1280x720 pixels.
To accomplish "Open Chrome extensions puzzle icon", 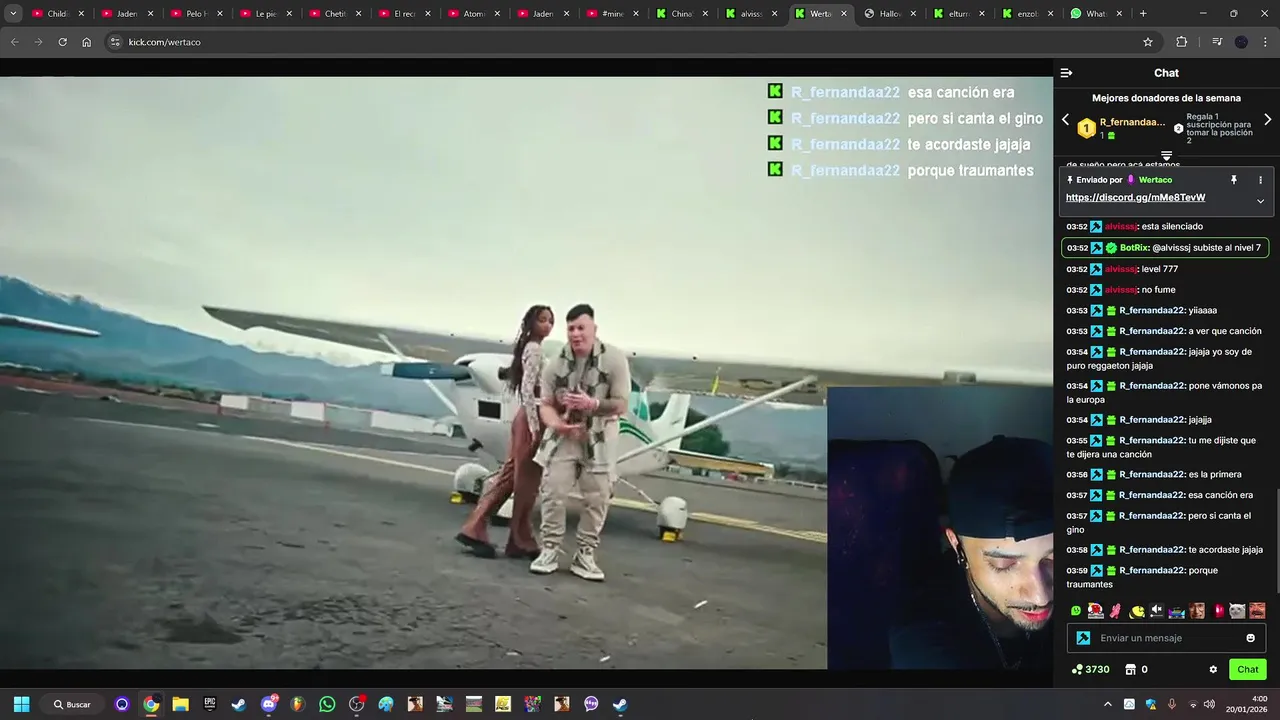I will click(1181, 42).
